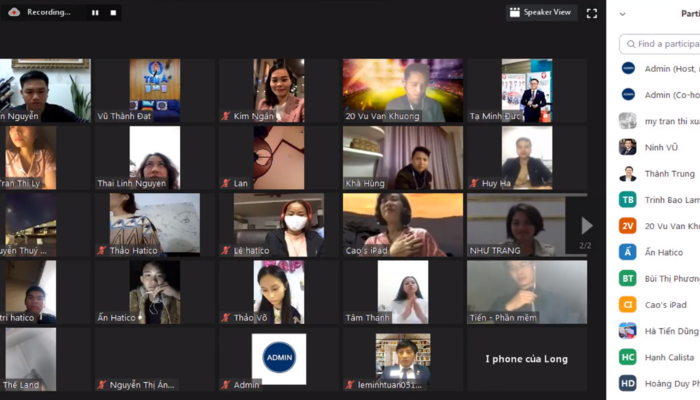Click Thành Trung's avatar in participants

(627, 173)
